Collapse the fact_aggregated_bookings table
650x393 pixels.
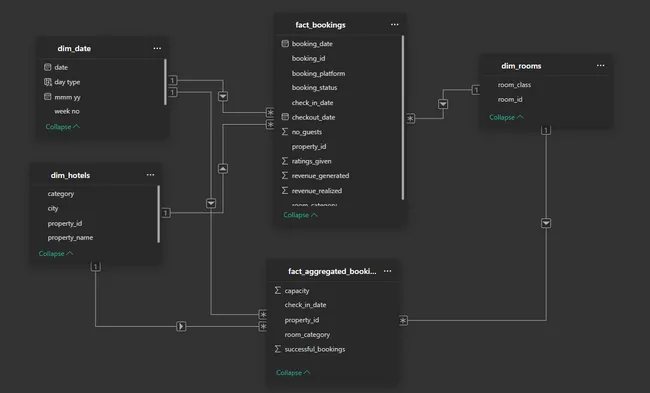293,372
